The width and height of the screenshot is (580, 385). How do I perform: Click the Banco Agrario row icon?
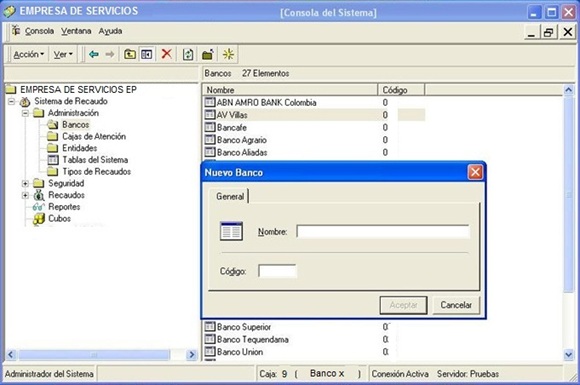(x=210, y=140)
